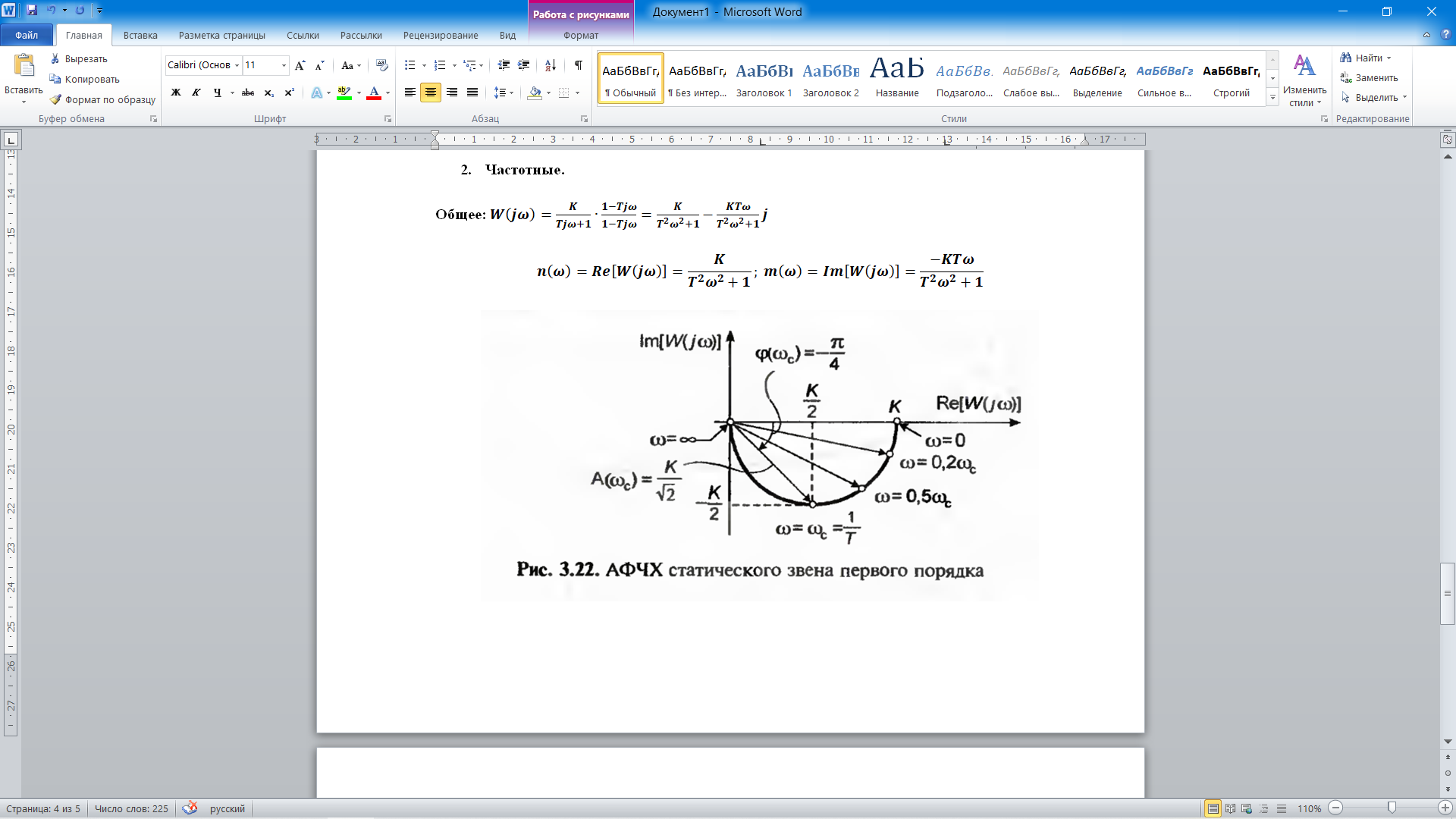The width and height of the screenshot is (1456, 819).
Task: Click the Select Browse Object circle button
Action: [x=1448, y=773]
